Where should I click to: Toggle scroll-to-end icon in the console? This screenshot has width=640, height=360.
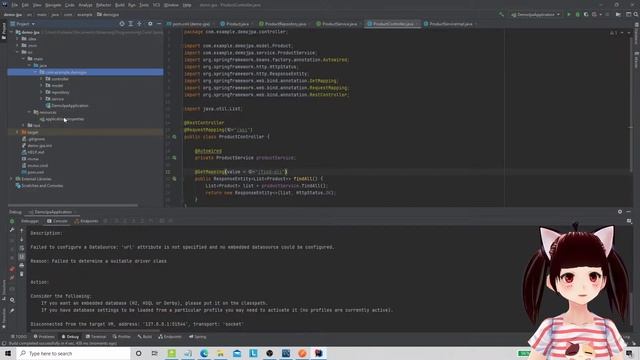tap(22, 257)
